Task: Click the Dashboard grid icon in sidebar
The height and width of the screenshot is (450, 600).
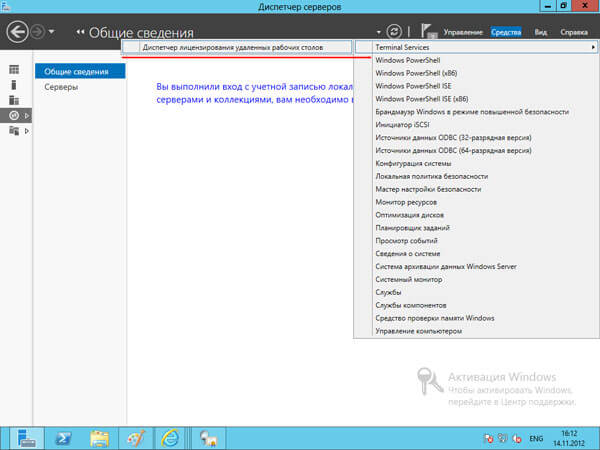Action: pyautogui.click(x=14, y=69)
